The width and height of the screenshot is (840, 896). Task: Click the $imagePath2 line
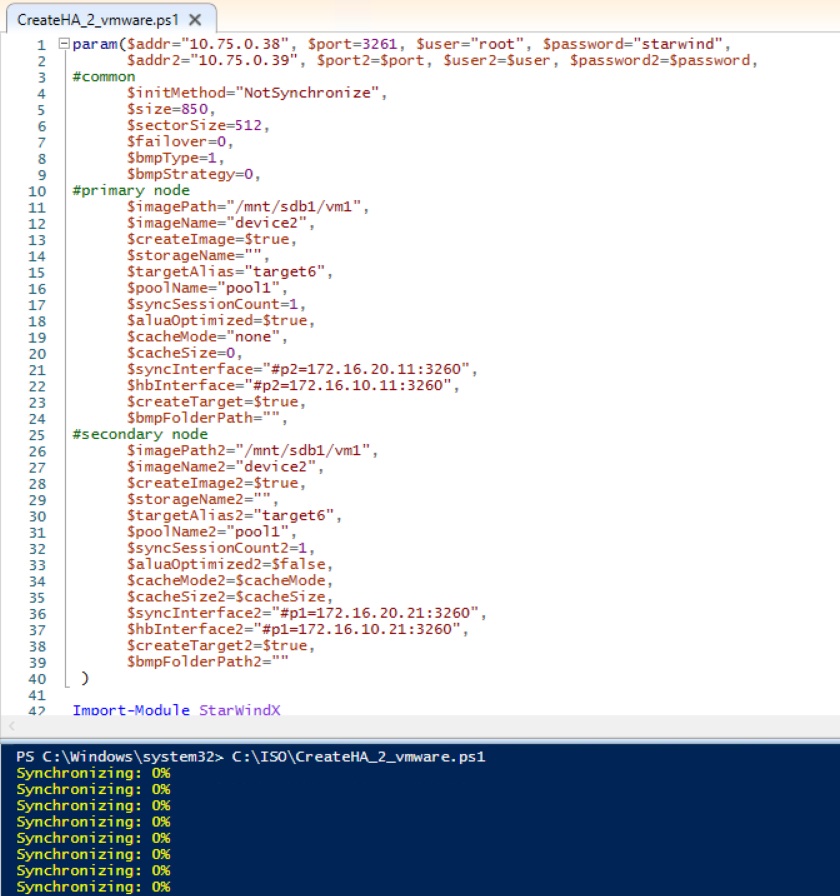253,450
